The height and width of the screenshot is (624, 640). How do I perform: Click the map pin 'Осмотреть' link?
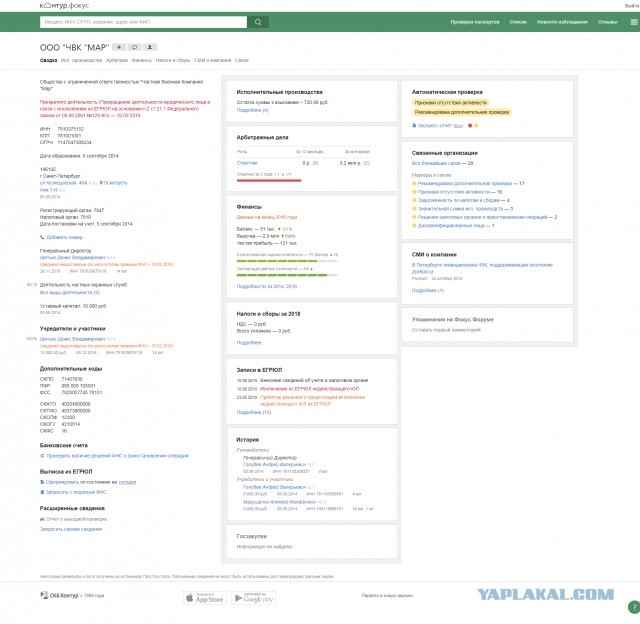[113, 183]
